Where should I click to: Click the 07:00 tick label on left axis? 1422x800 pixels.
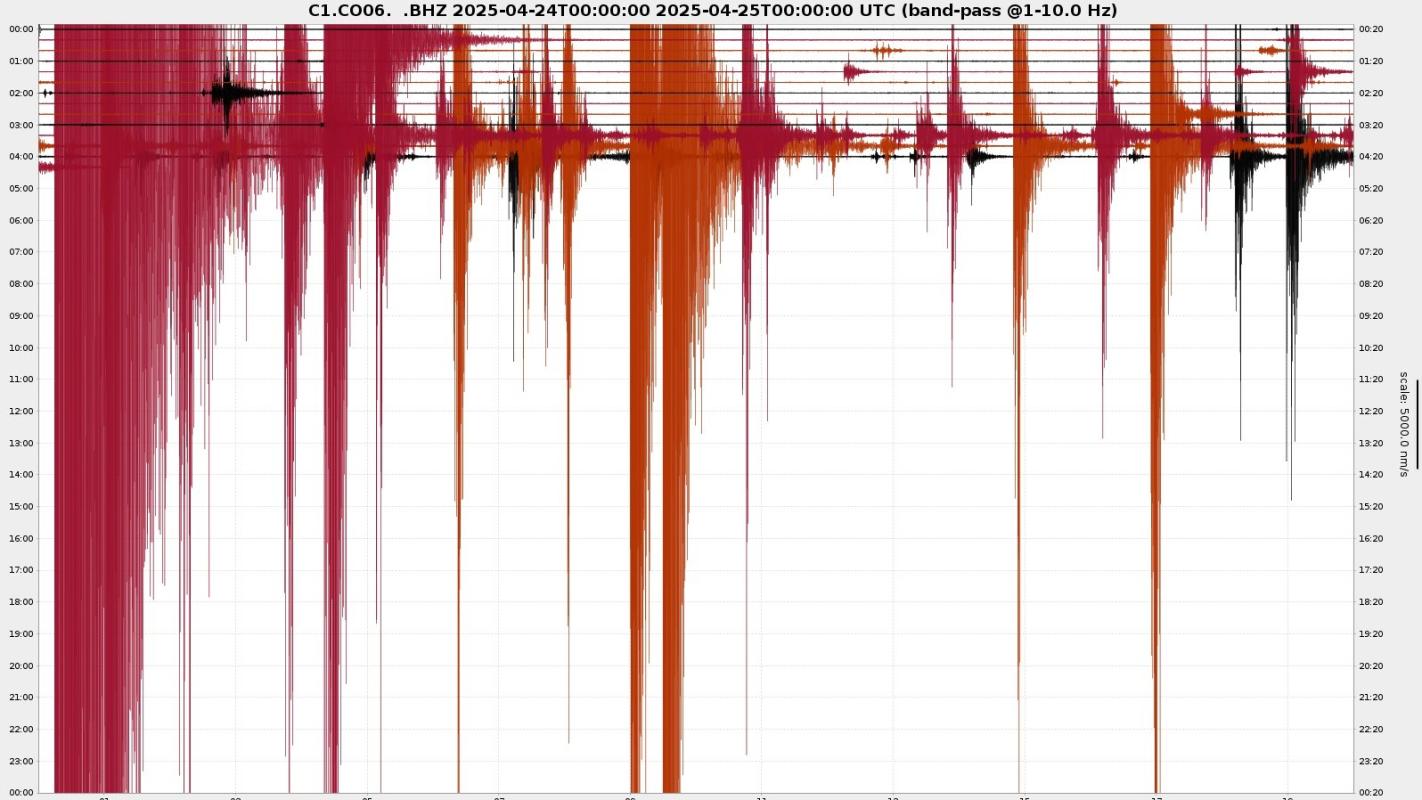pos(21,252)
